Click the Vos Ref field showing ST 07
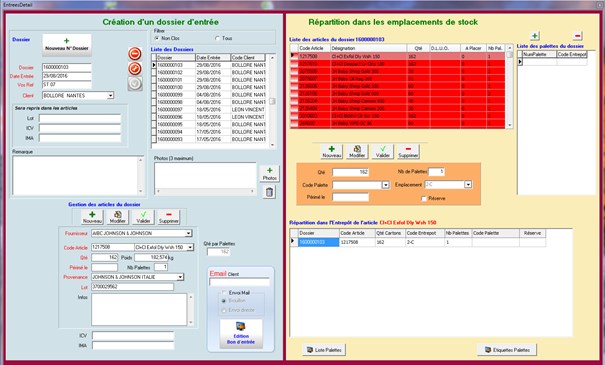The image size is (605, 365). pyautogui.click(x=67, y=84)
